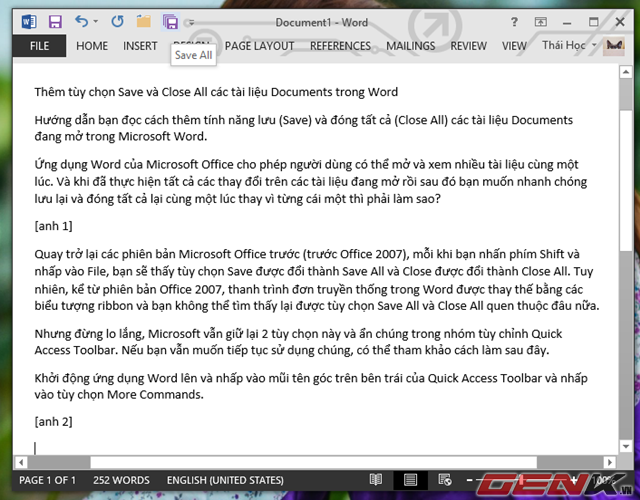
Task: Switch to the PAGE LAYOUT ribbon tab
Action: click(x=260, y=46)
